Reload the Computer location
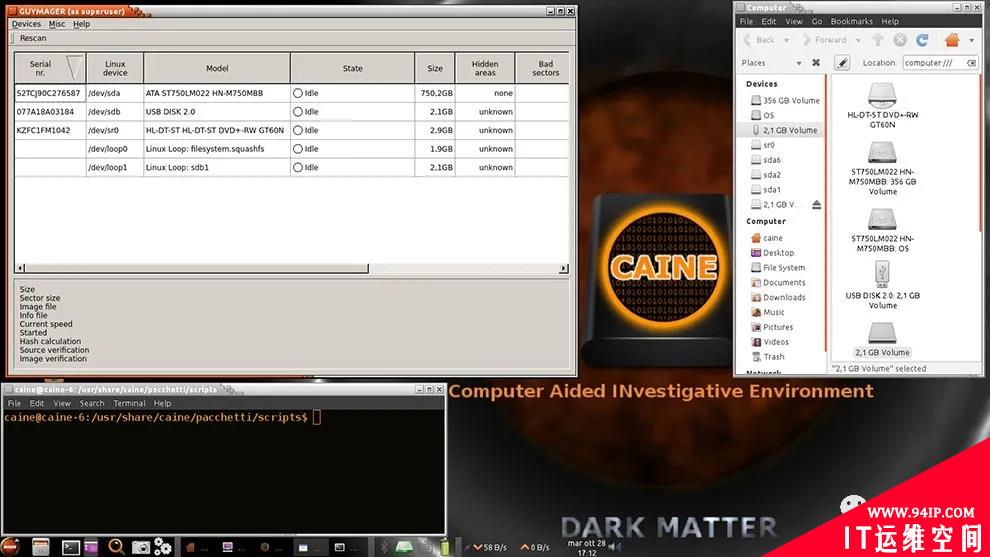 click(922, 40)
